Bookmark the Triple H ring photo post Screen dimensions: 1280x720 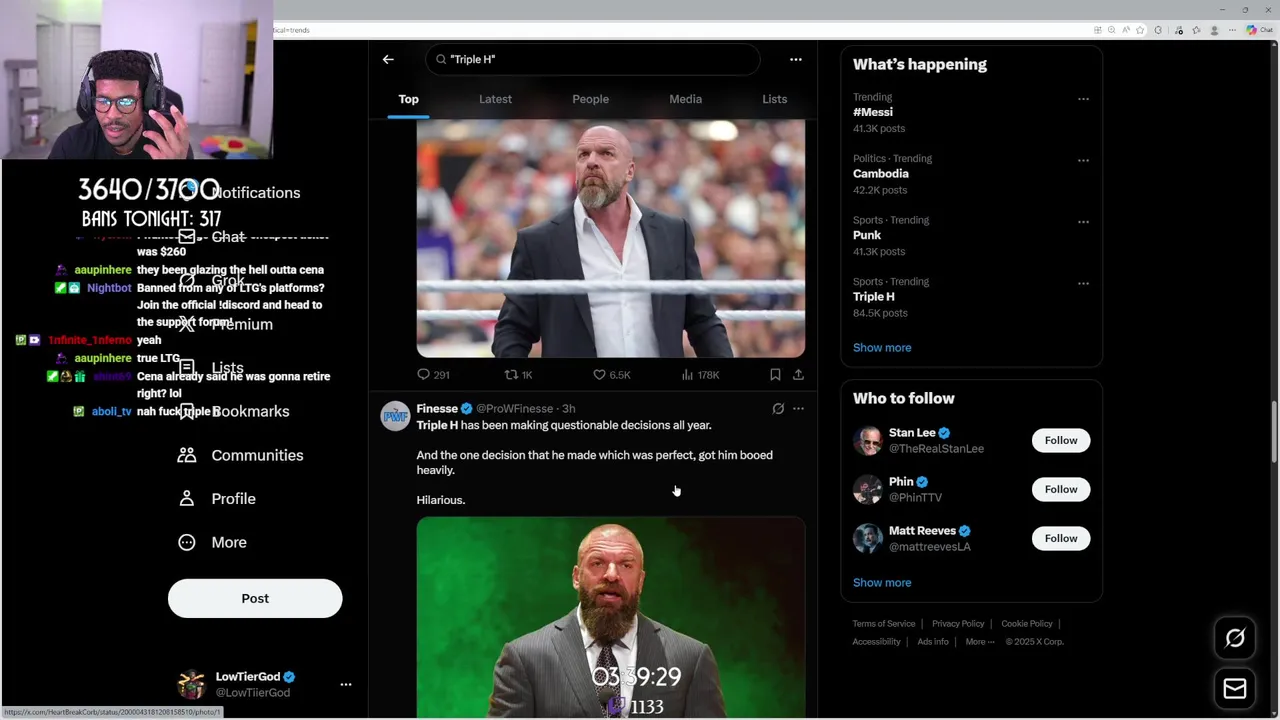pos(775,374)
